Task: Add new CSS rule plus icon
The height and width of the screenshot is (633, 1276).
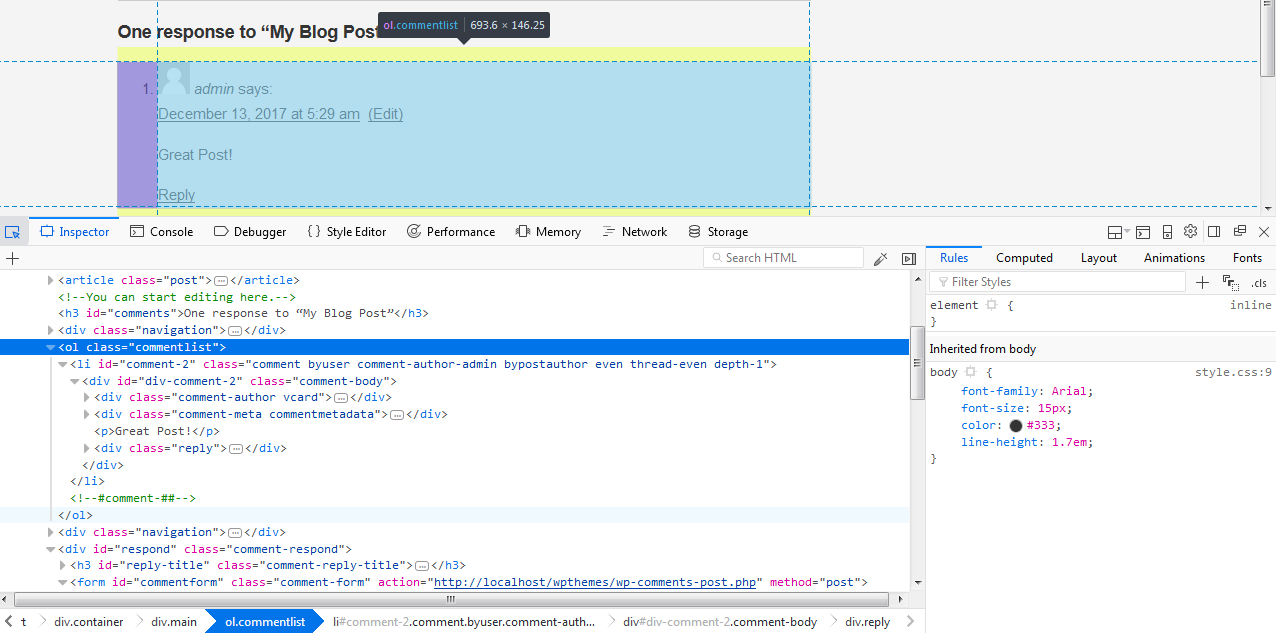Action: point(1202,283)
